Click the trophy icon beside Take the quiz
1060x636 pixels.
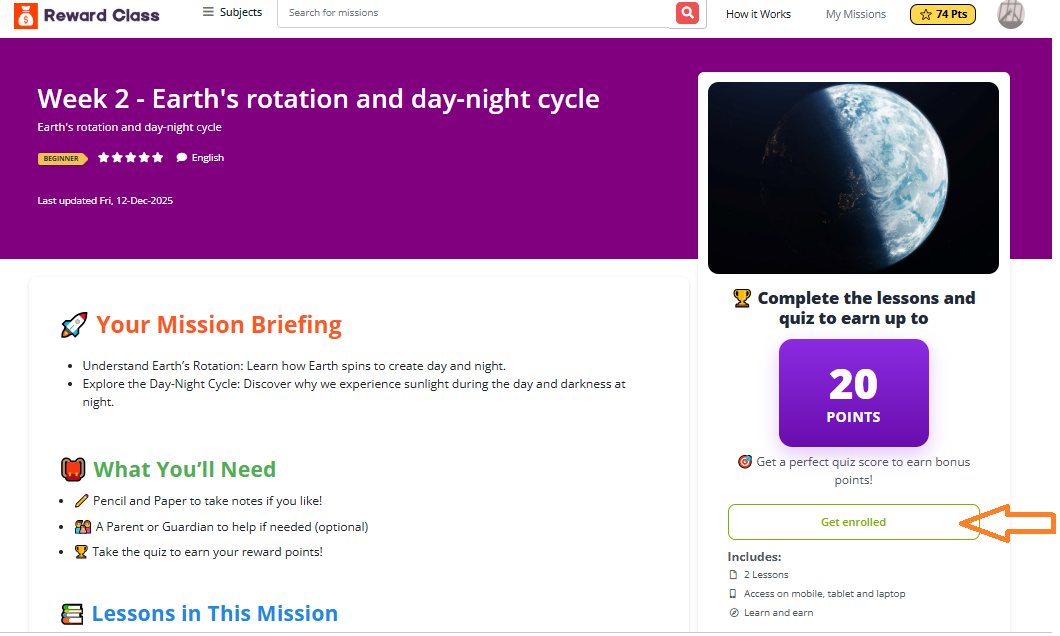81,552
